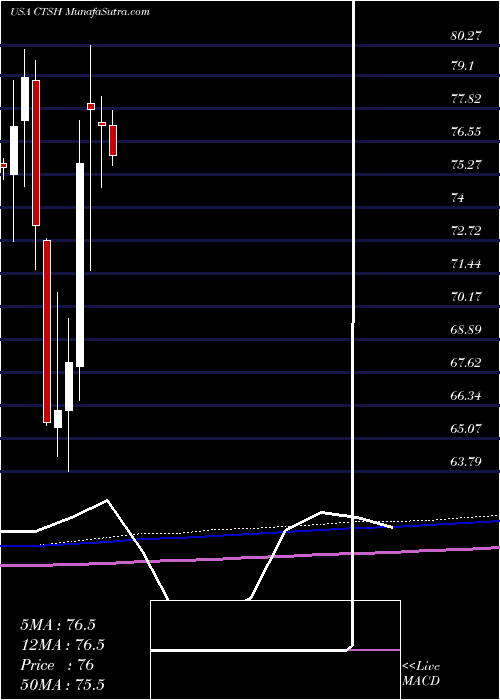Click the 71.44 price axis label

point(466,264)
